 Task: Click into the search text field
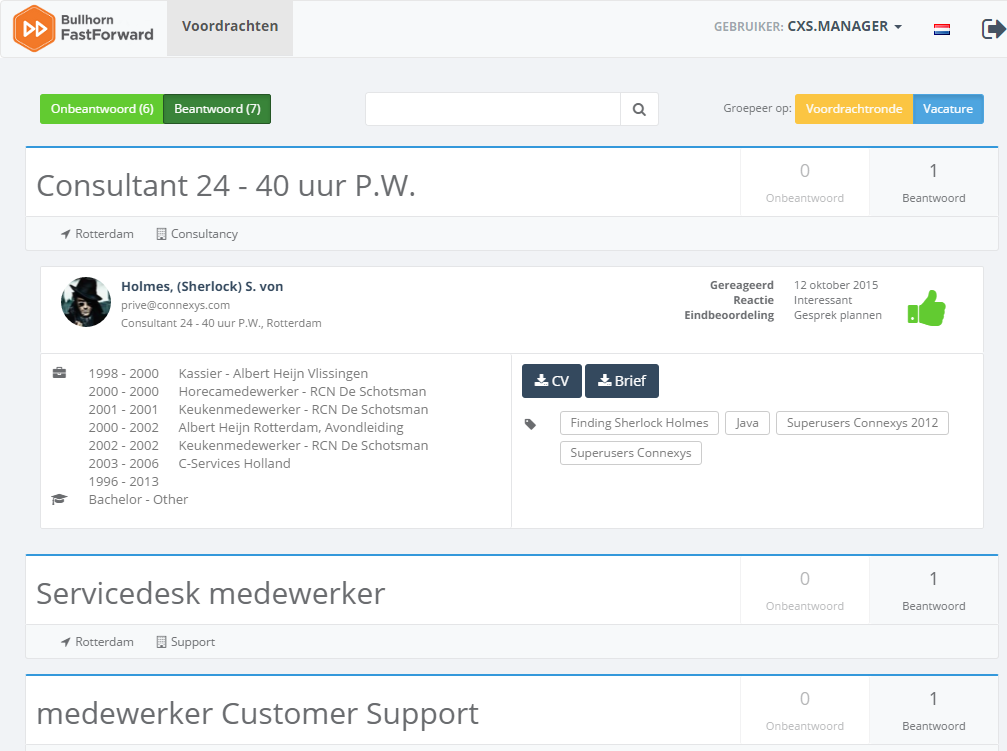tap(492, 110)
